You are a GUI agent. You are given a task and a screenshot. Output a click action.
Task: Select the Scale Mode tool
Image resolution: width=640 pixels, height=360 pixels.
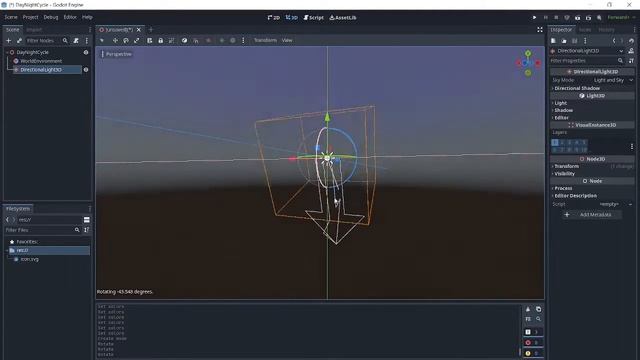(x=137, y=40)
